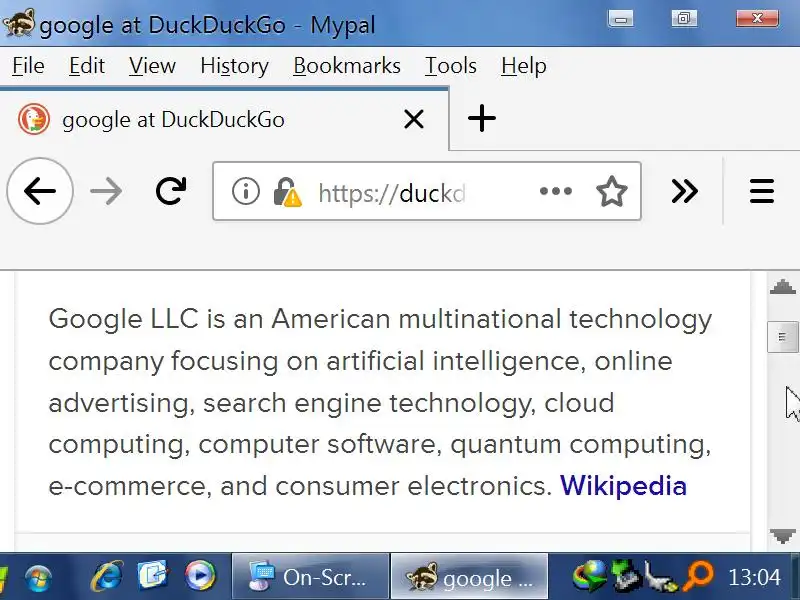Click the pinned taskbar icon next to Internet Explorer
This screenshot has width=800, height=600.
(153, 576)
